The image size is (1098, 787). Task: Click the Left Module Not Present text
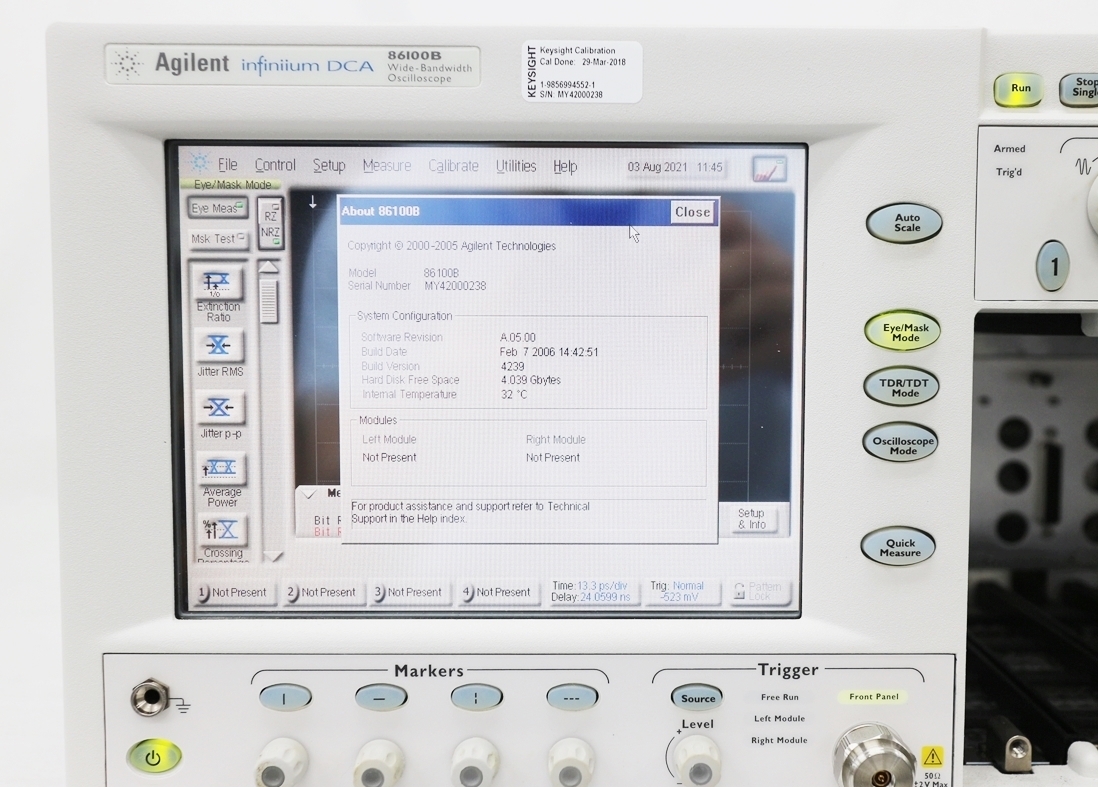pyautogui.click(x=389, y=457)
